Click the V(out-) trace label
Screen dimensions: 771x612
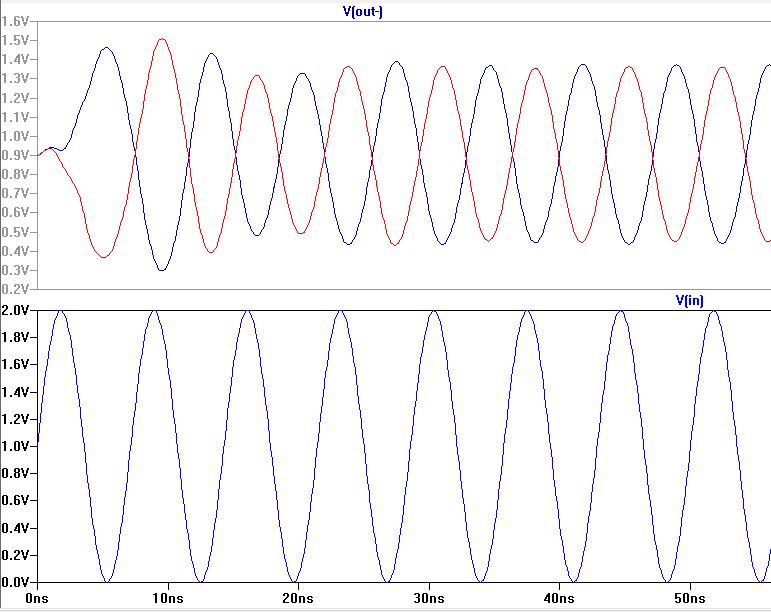point(362,12)
